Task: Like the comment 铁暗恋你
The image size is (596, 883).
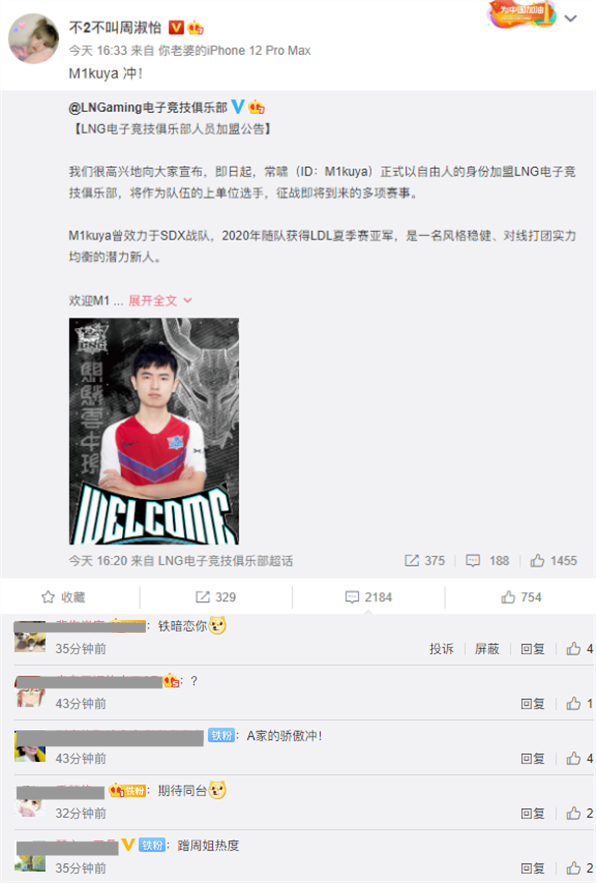Action: click(573, 649)
